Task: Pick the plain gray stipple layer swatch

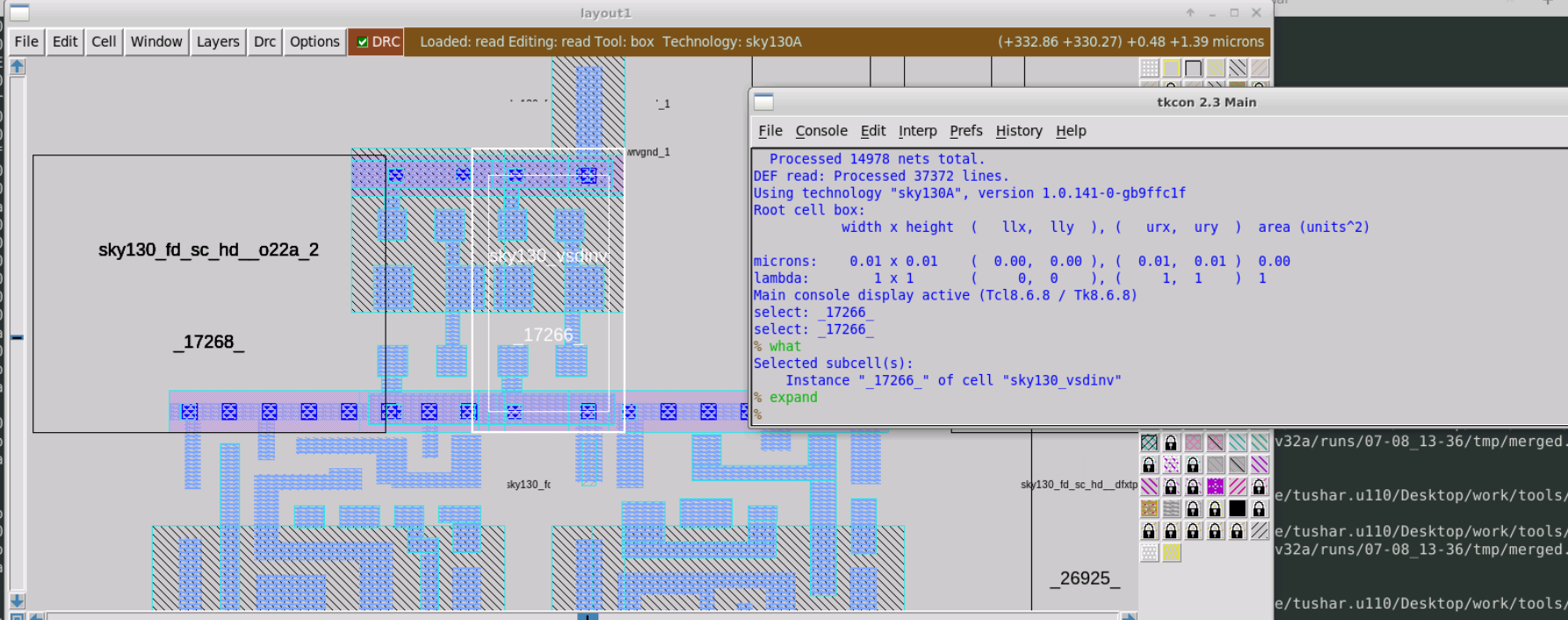Action: coord(1215,465)
